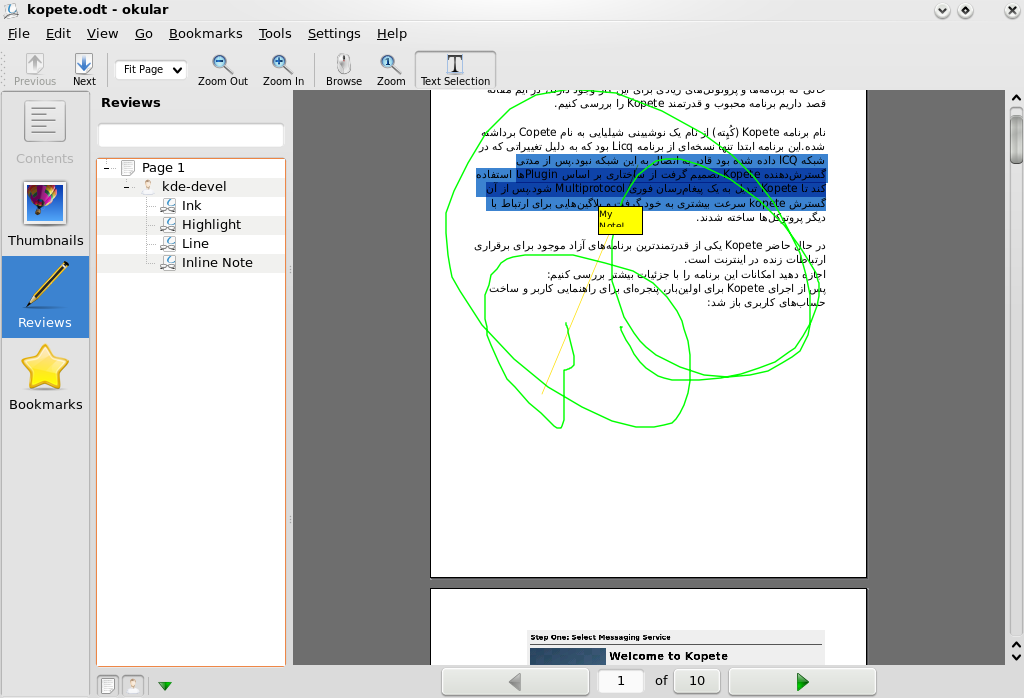Open the View menu
1024x698 pixels.
coord(103,33)
